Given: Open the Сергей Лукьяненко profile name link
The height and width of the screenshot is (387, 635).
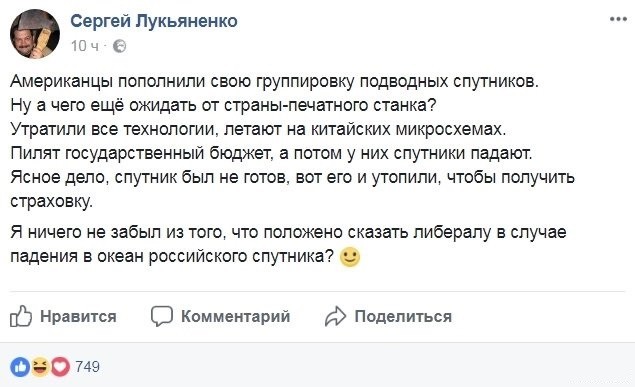Looking at the screenshot, I should [154, 21].
